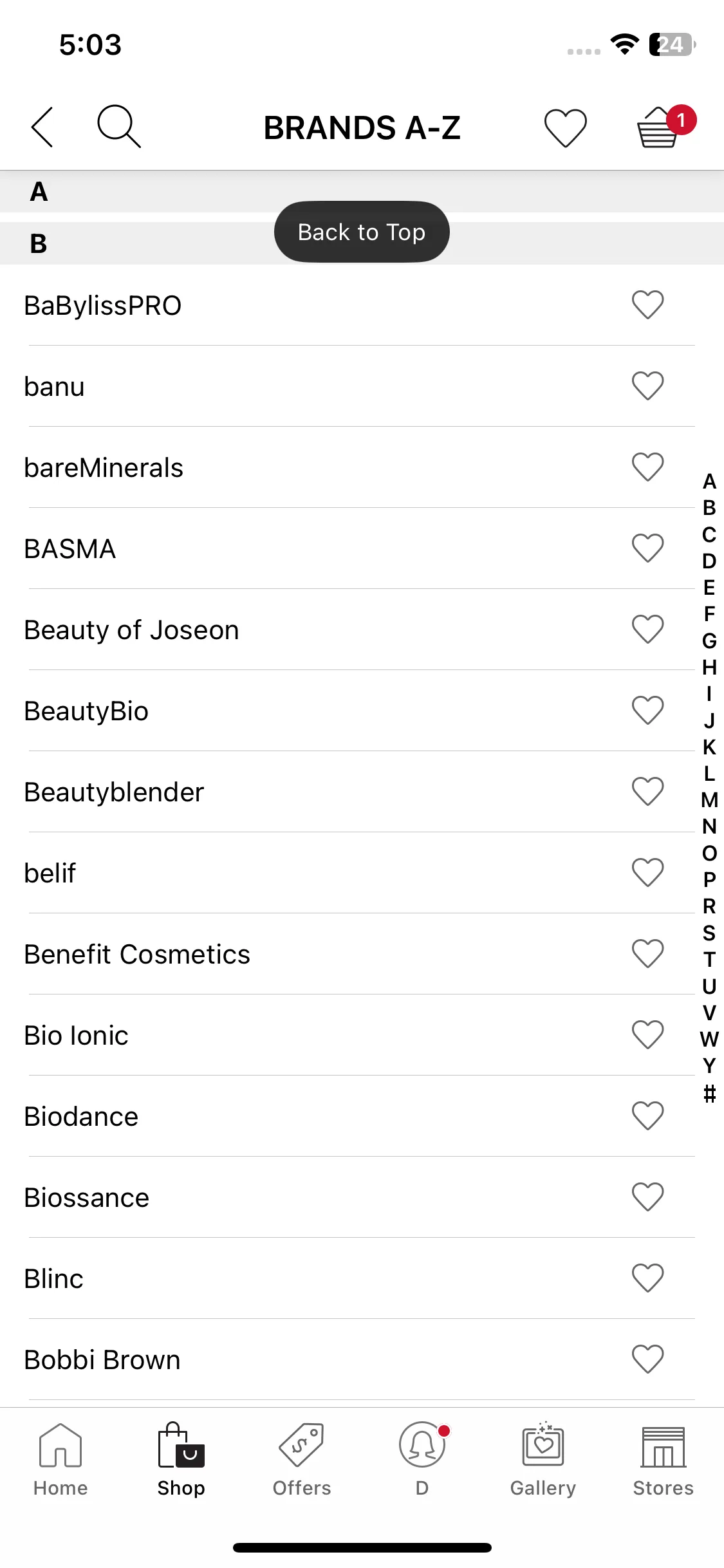
Task: Favorite Benefit Cosmetics using heart toggle
Action: tap(647, 953)
